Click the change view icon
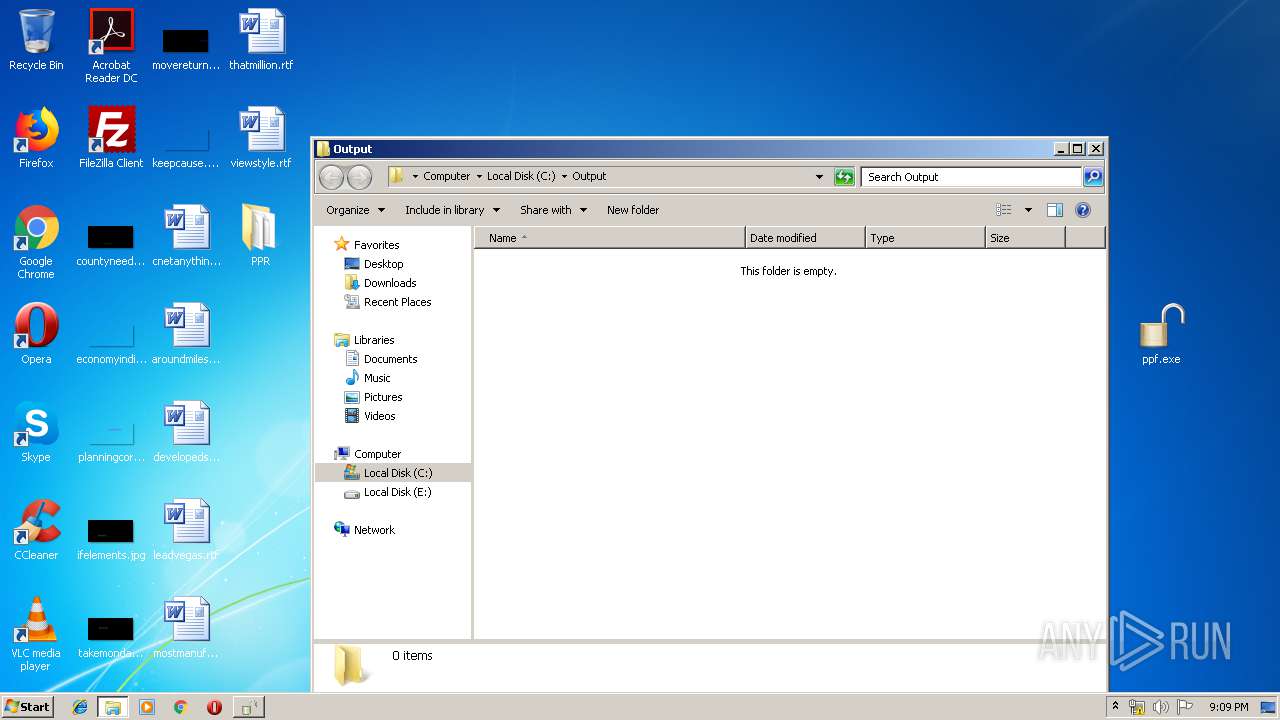 coord(1004,210)
